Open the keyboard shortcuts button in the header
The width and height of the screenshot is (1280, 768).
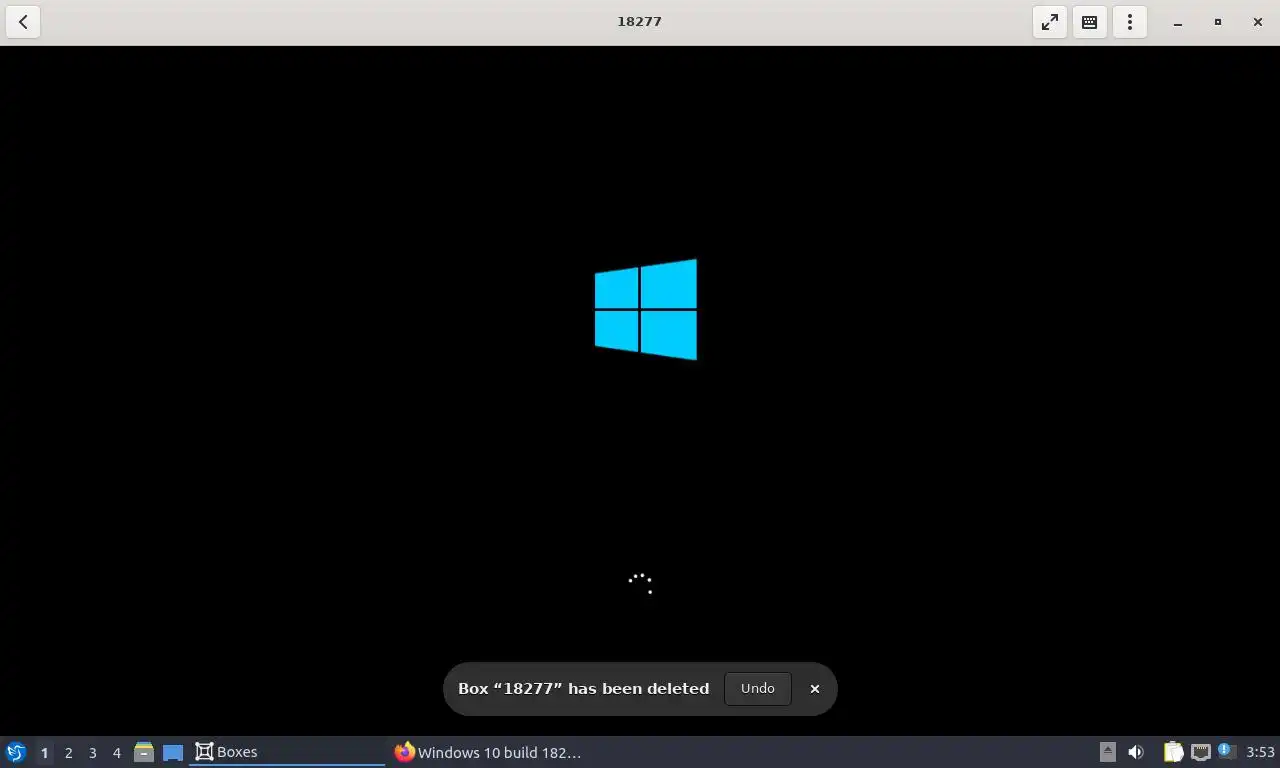click(x=1090, y=22)
